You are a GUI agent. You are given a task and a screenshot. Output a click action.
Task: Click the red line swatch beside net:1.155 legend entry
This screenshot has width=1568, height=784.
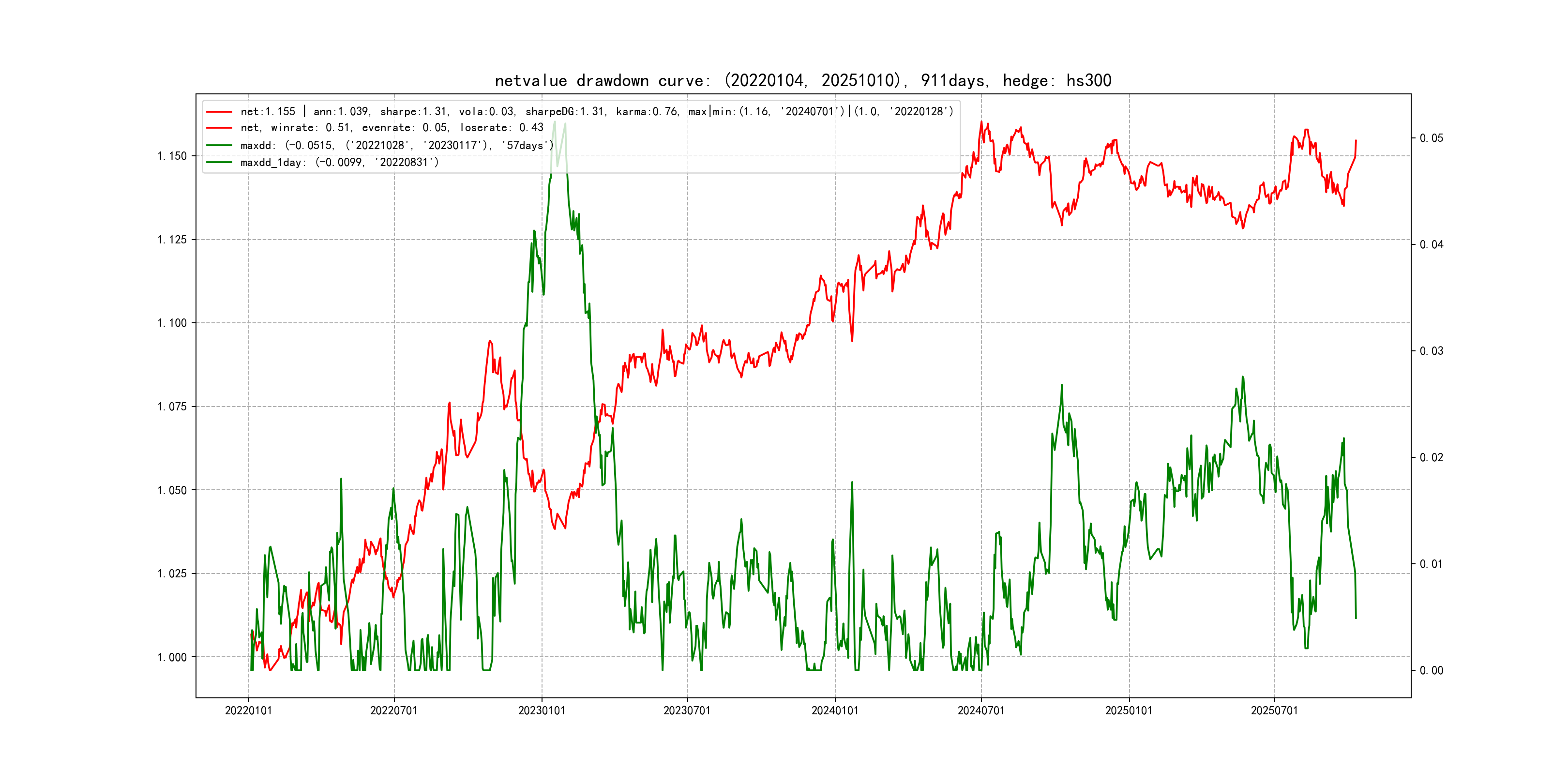pos(219,112)
